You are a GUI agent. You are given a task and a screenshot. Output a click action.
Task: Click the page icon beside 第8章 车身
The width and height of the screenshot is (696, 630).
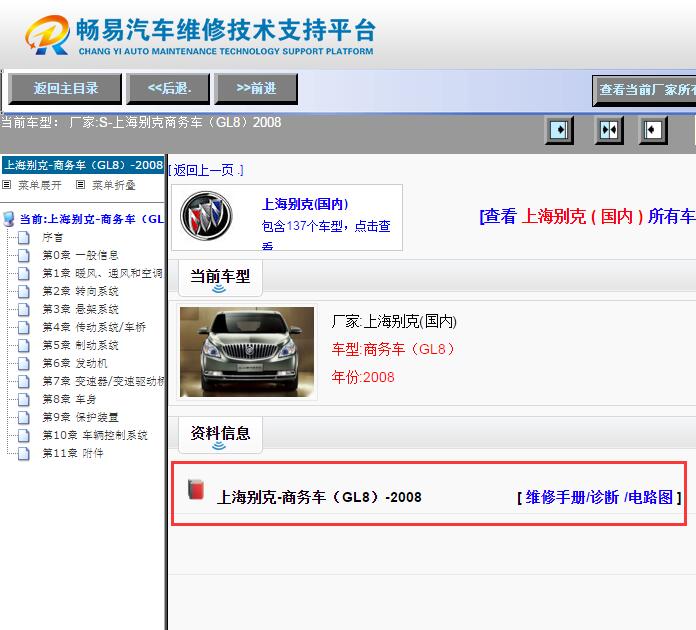pos(24,399)
